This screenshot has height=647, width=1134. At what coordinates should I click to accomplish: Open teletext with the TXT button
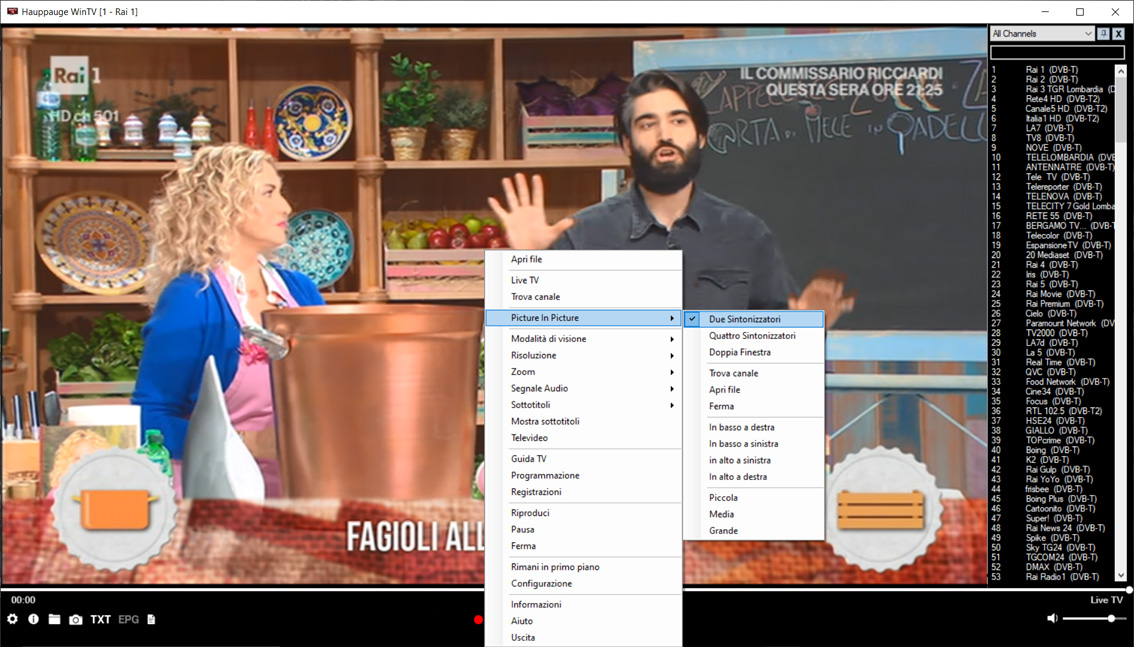tap(101, 620)
